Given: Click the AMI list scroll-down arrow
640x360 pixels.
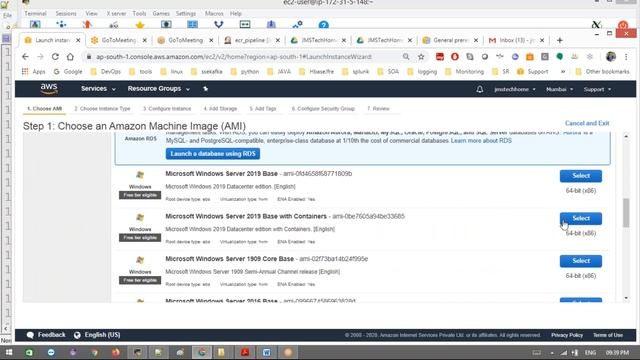Looking at the screenshot, I should tap(626, 298).
